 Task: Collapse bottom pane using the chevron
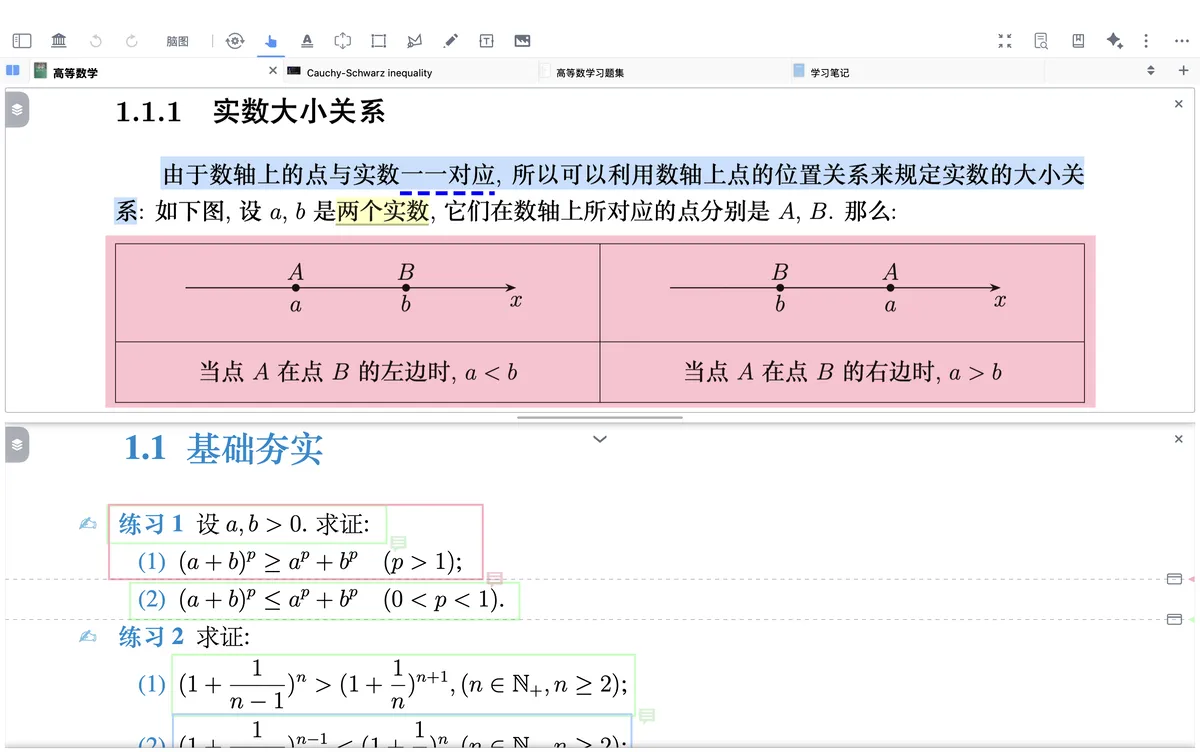(x=600, y=439)
